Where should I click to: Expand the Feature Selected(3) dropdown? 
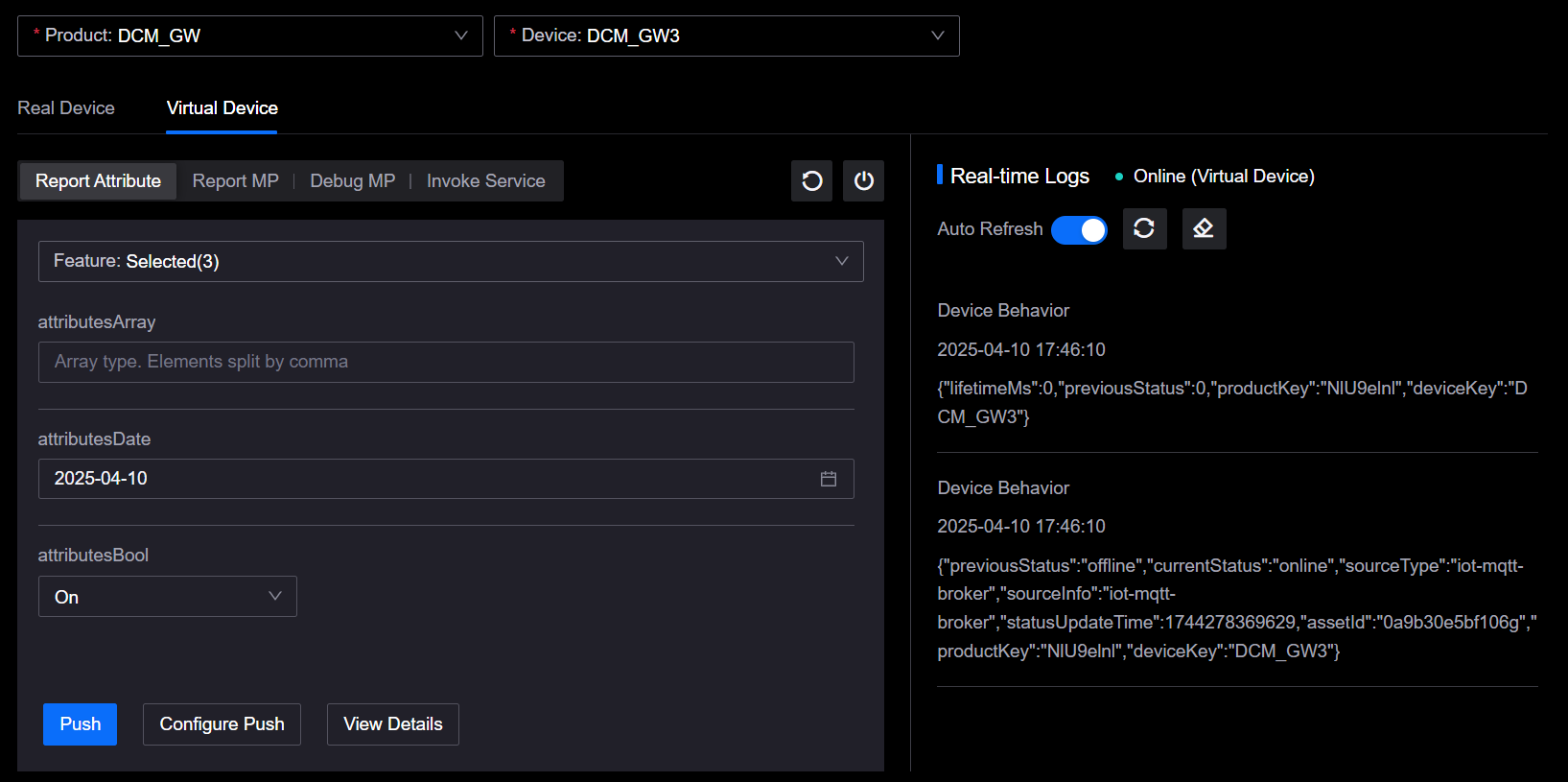tap(451, 261)
